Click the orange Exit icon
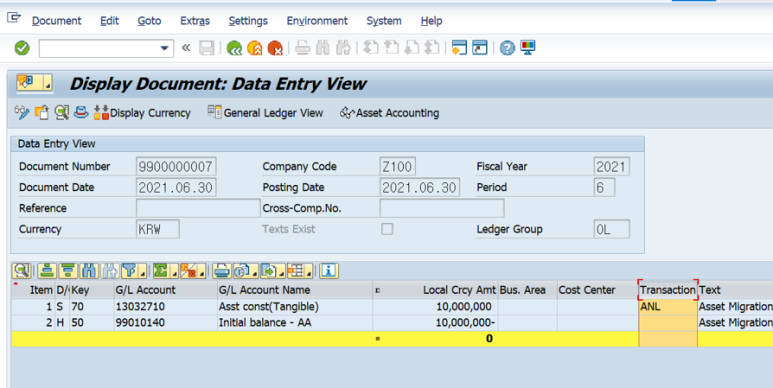The image size is (773, 388). tap(254, 48)
